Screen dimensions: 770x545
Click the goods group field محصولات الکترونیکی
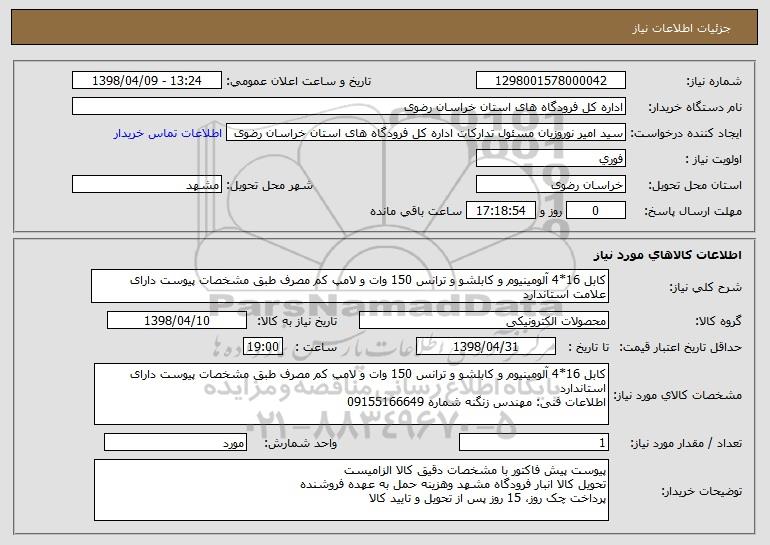point(484,321)
